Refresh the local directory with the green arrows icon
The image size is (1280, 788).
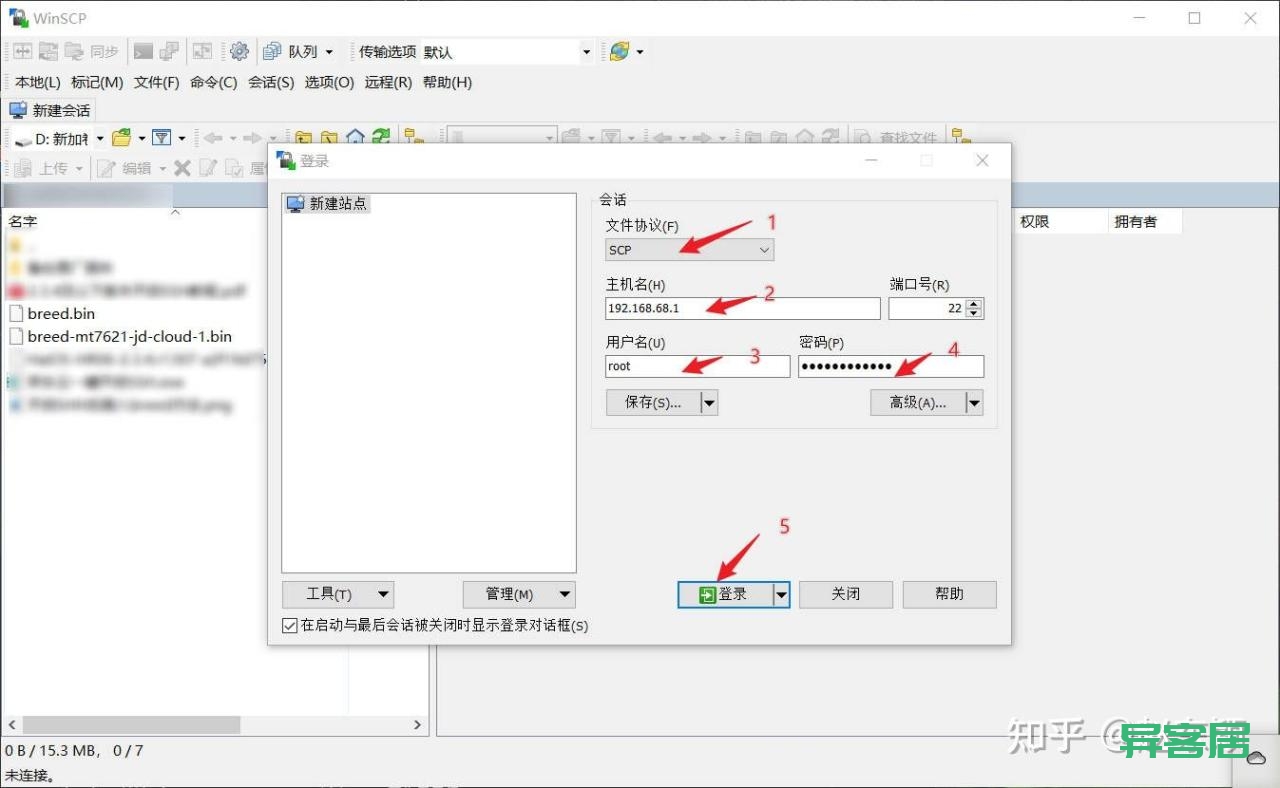tap(381, 138)
